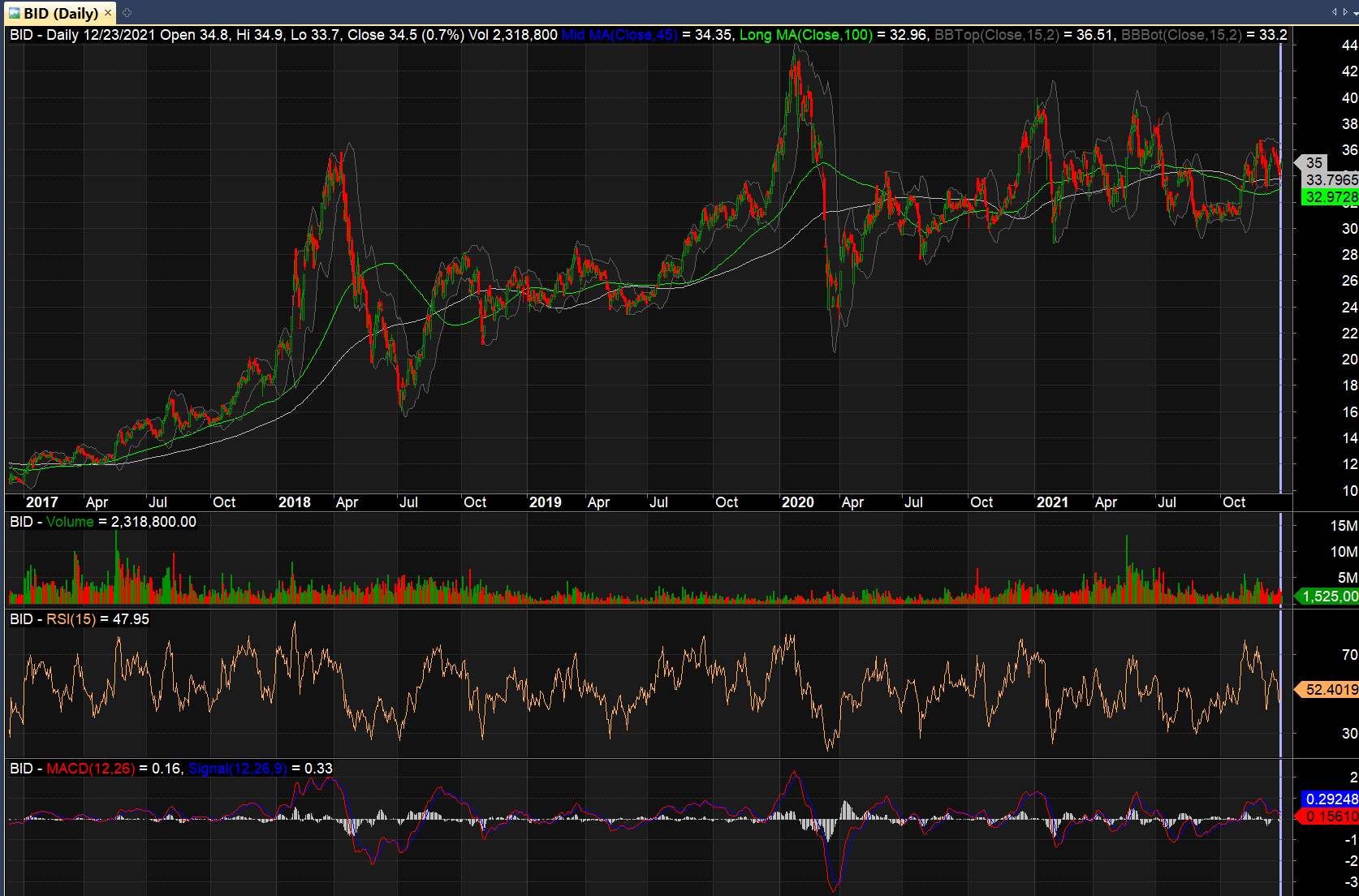Screen dimensions: 1359x896
Task: Click the green 32.9728 axis tag
Action: (1331, 196)
